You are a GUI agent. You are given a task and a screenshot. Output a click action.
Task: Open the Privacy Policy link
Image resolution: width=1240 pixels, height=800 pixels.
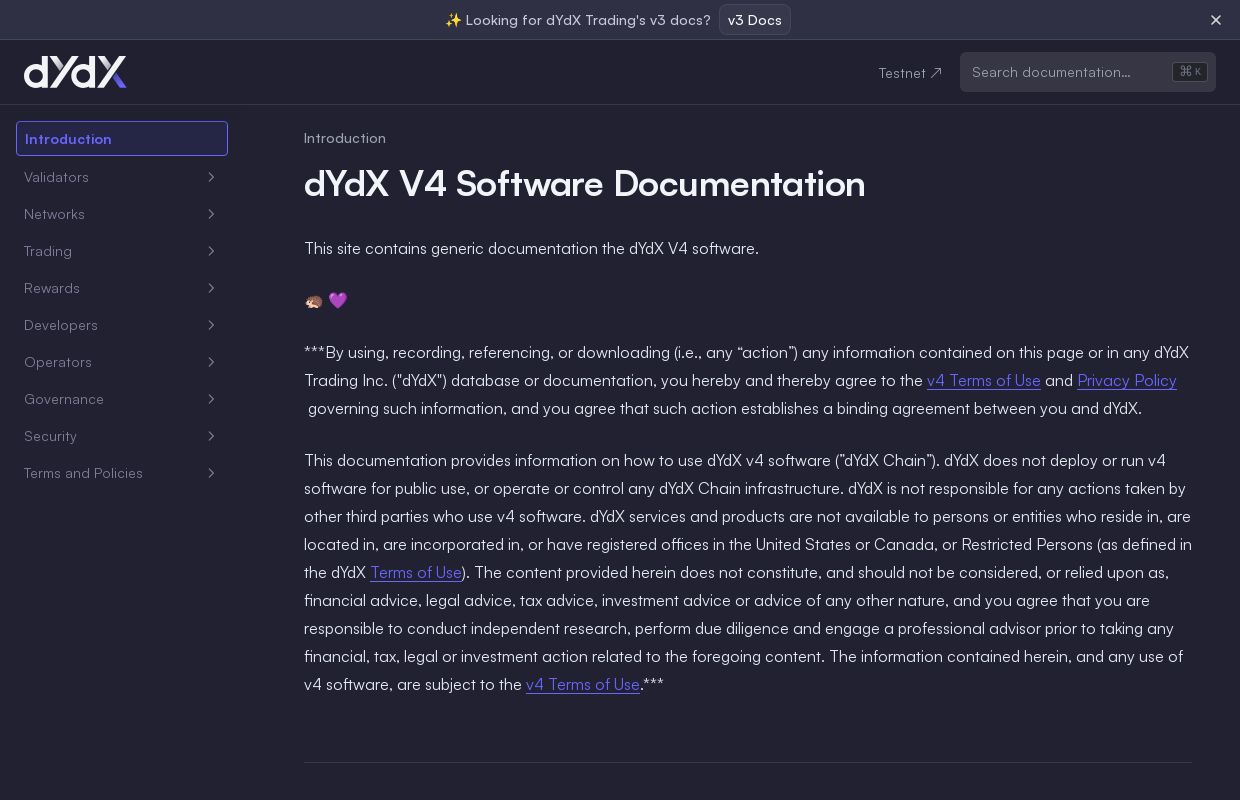[1127, 380]
